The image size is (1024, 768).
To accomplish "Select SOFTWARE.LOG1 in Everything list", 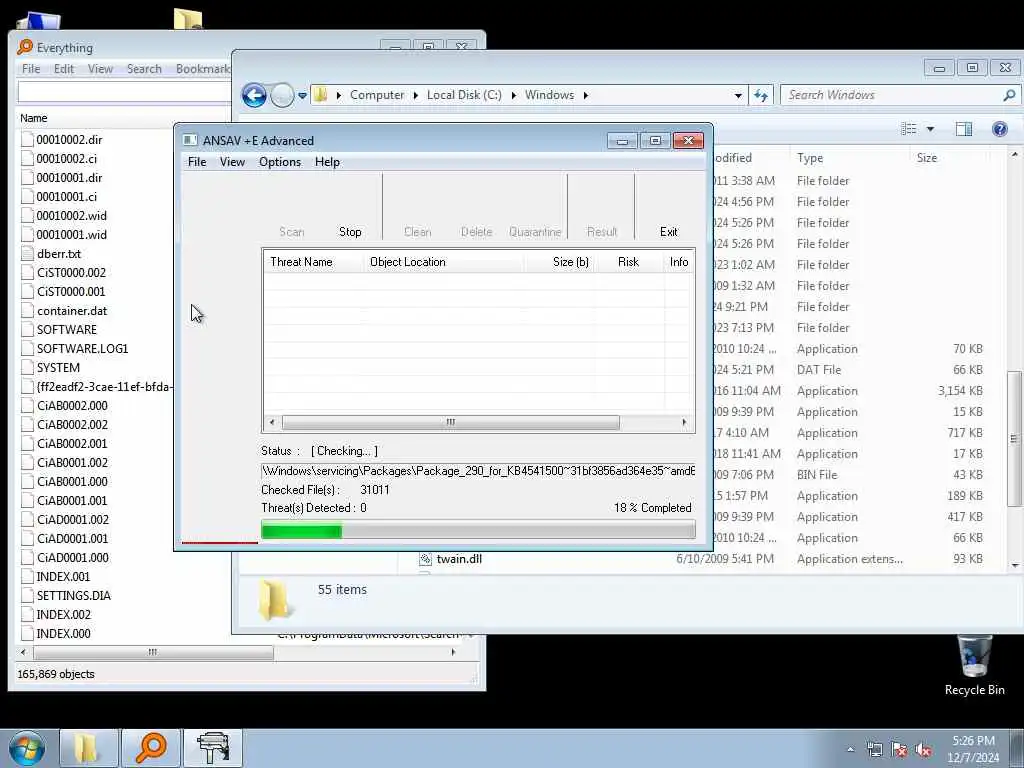I will point(82,349).
